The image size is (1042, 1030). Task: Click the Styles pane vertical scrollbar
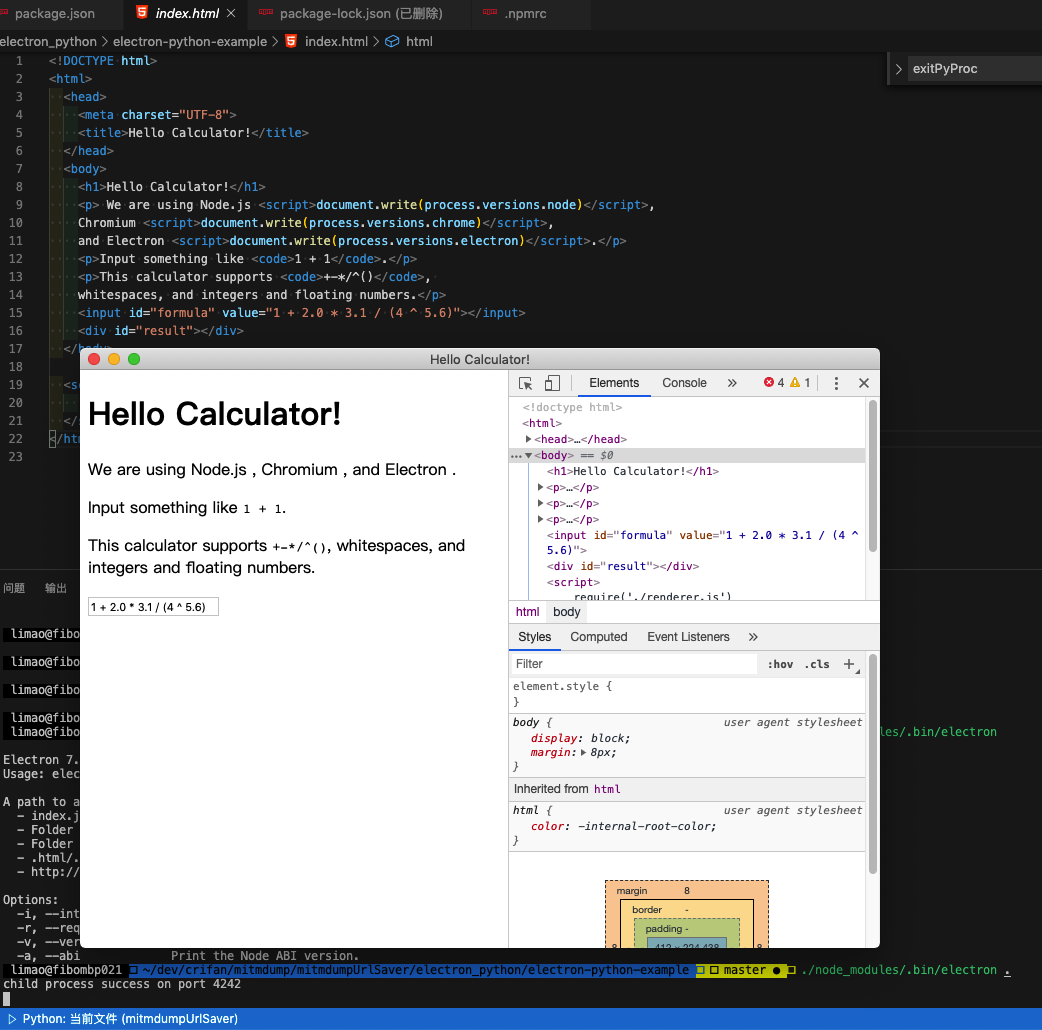[873, 764]
